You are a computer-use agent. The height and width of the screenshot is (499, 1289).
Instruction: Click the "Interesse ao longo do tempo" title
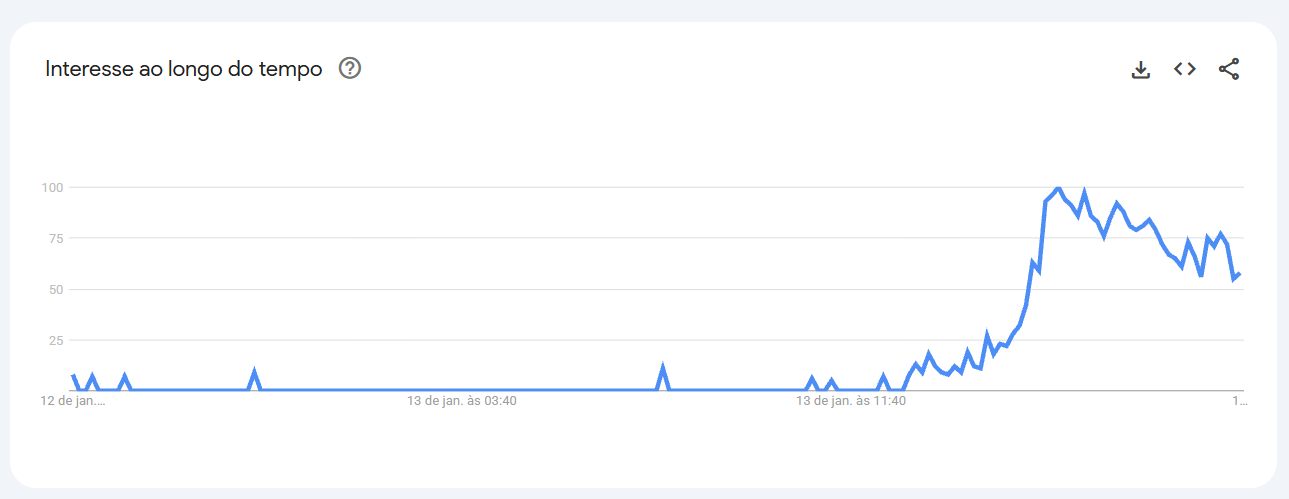point(184,69)
